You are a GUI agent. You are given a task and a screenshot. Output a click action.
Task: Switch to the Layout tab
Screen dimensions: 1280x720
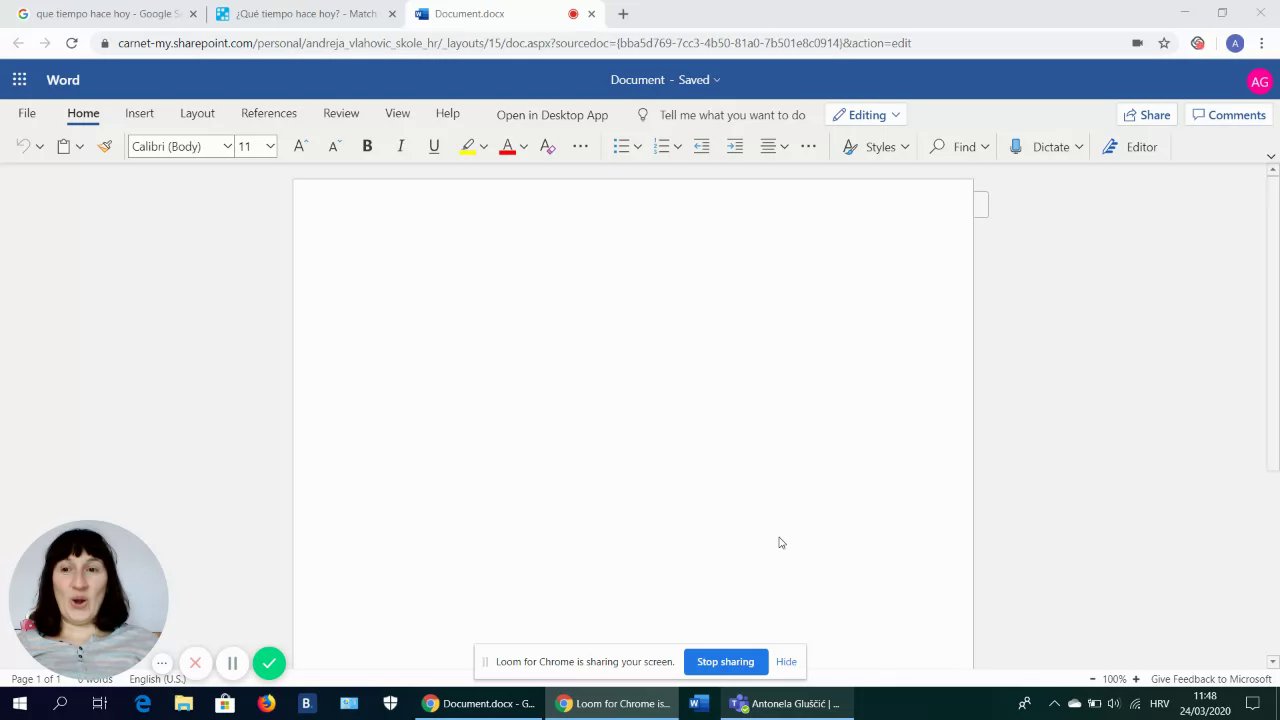click(x=197, y=114)
